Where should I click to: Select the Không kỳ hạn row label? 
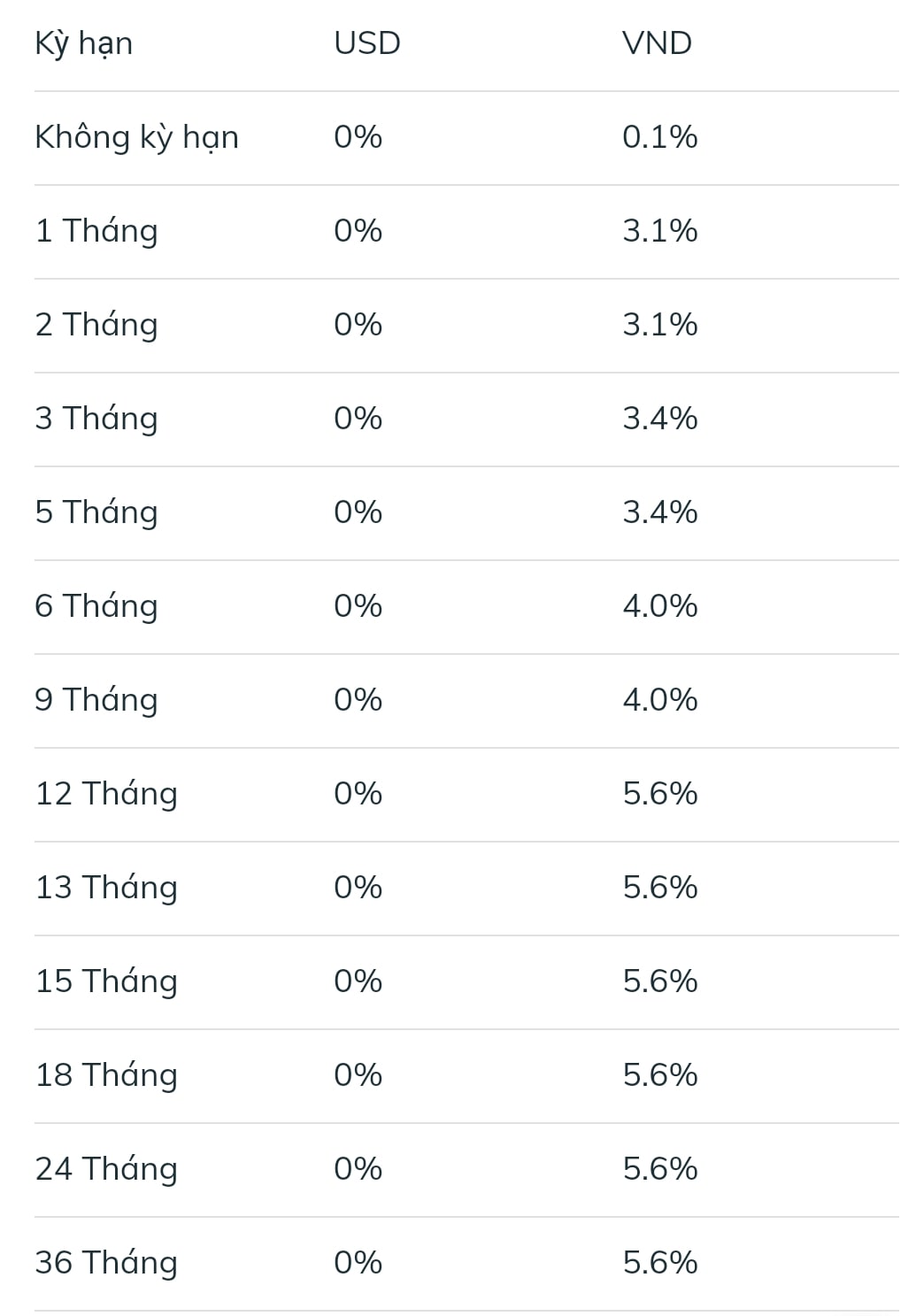[x=136, y=137]
